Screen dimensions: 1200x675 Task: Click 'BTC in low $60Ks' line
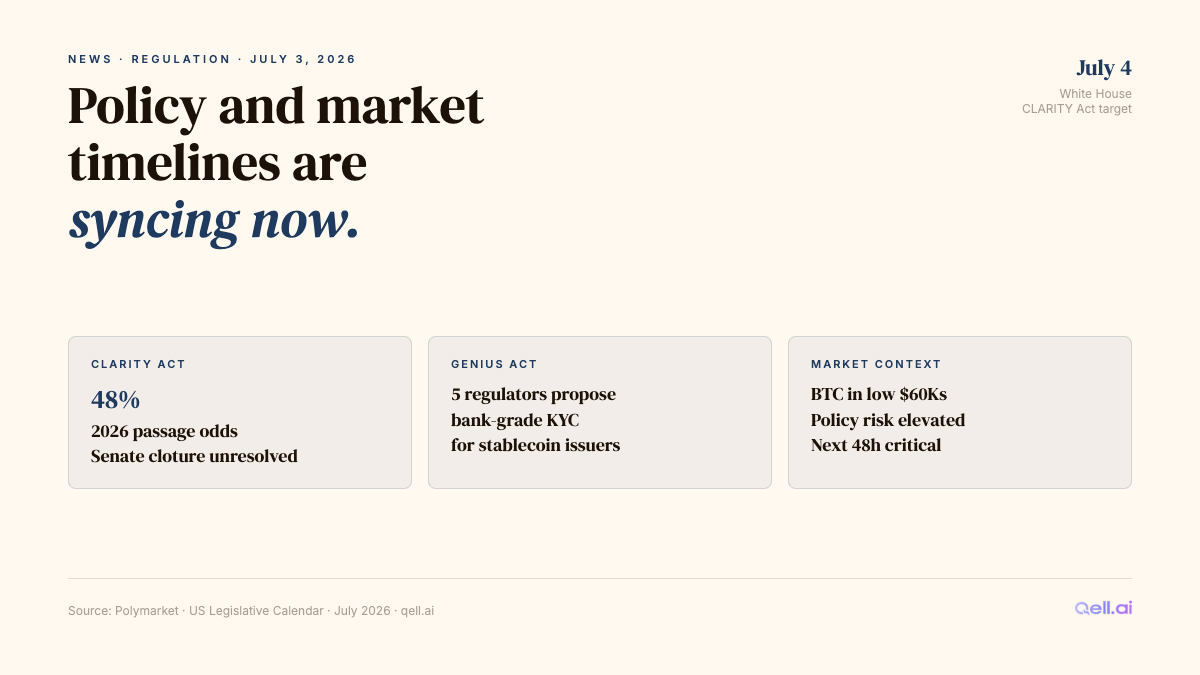879,394
